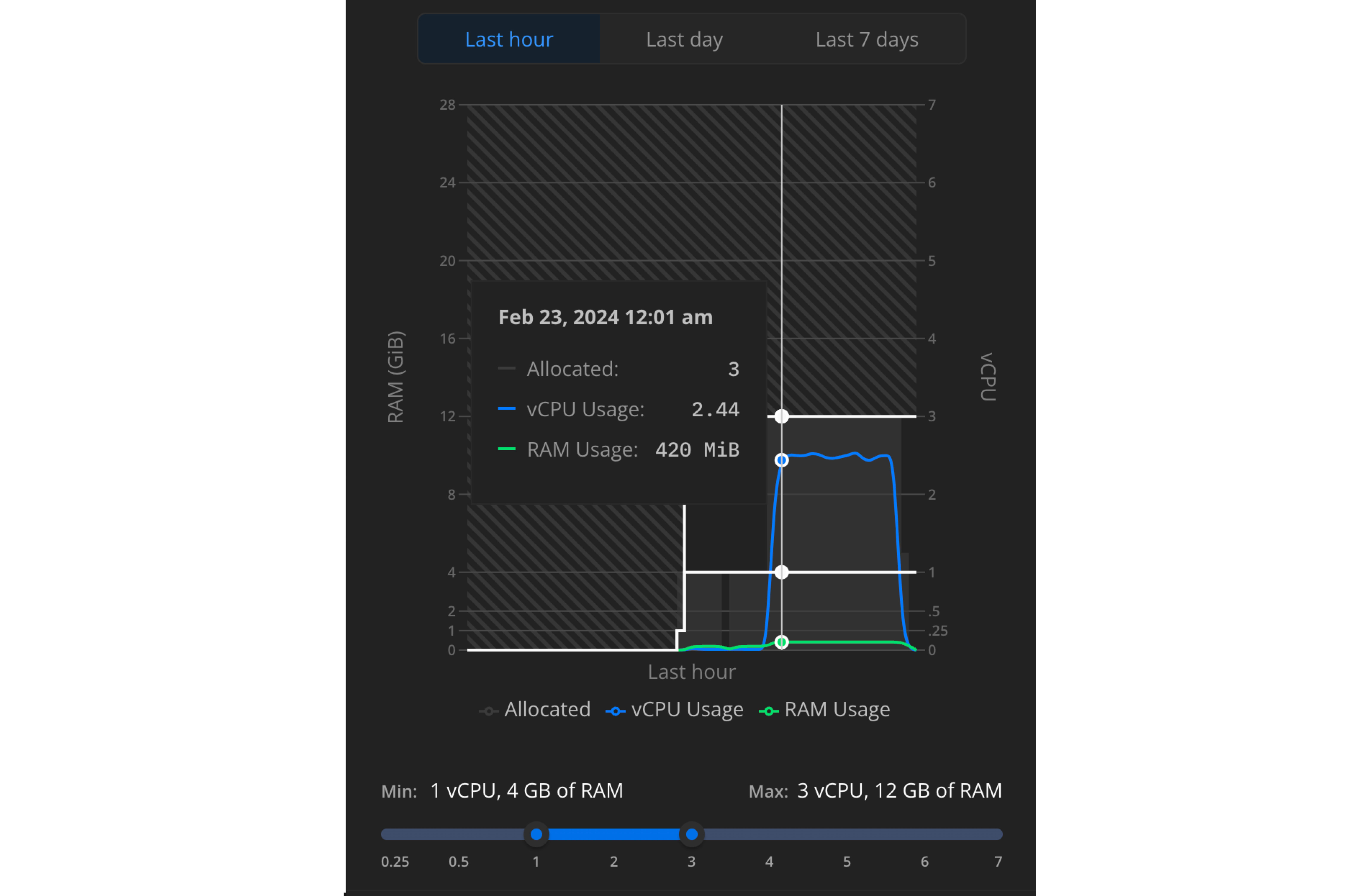1372x896 pixels.
Task: Click the 28 RAM axis label
Action: (x=447, y=105)
